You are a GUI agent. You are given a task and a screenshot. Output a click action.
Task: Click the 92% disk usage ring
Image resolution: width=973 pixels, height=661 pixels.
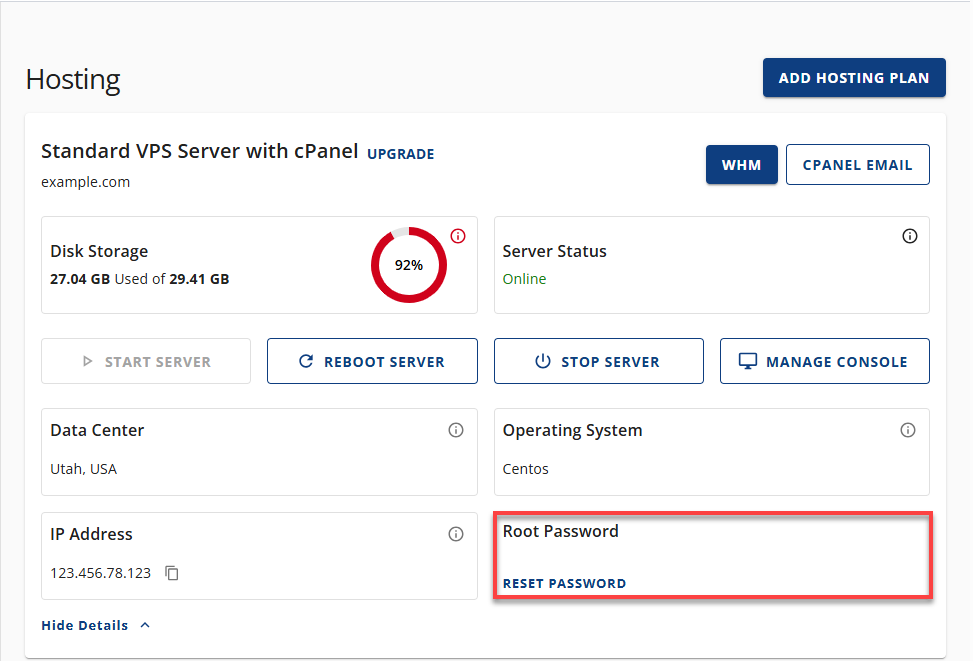coord(408,265)
